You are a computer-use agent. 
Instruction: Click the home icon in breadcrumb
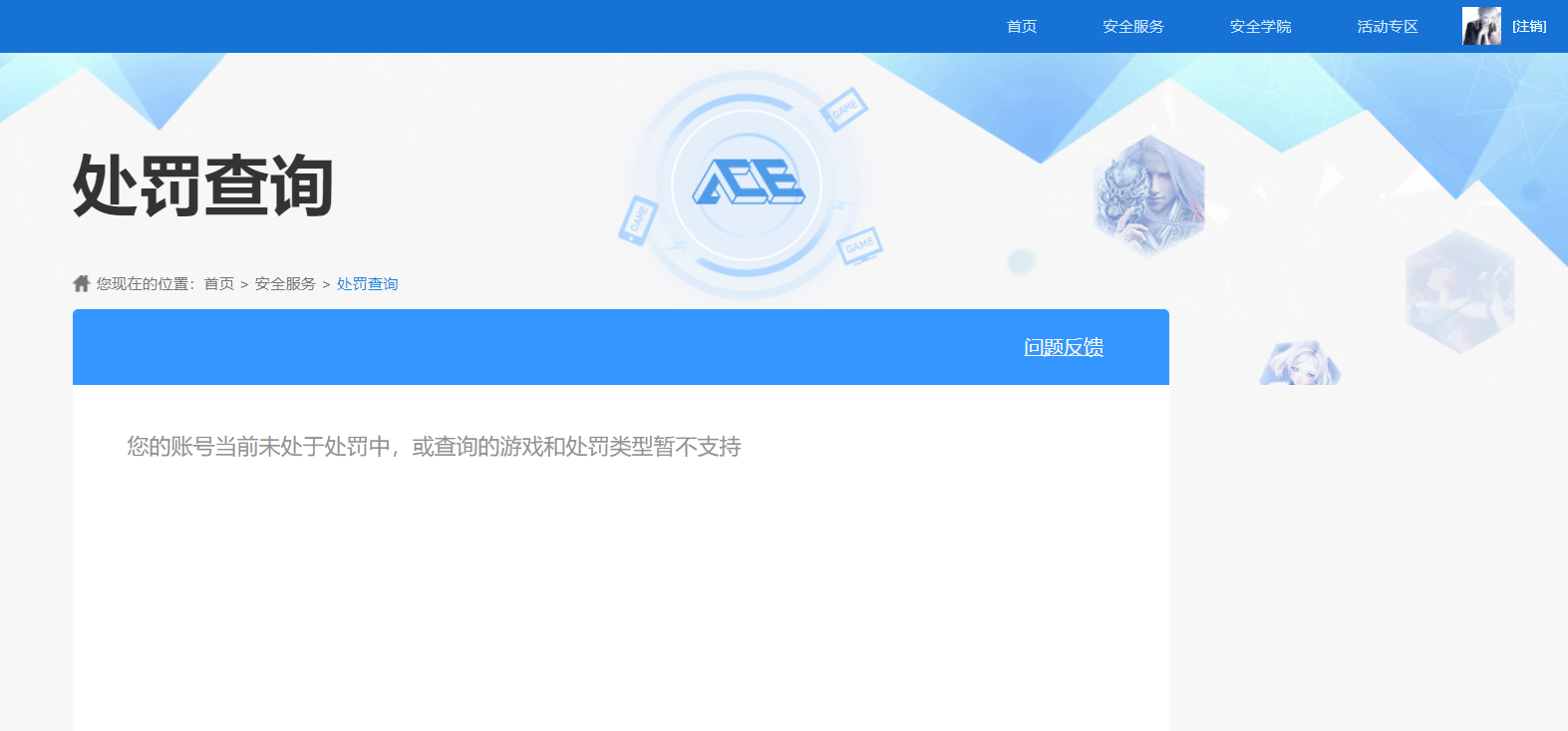pyautogui.click(x=82, y=283)
